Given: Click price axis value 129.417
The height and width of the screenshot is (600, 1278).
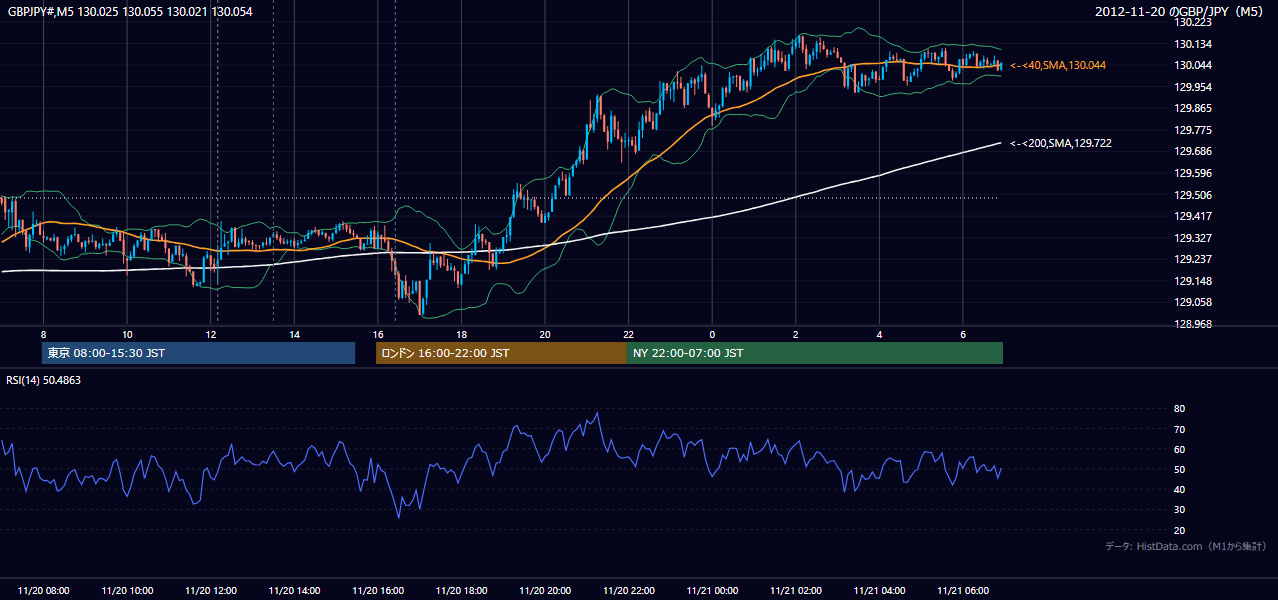Looking at the screenshot, I should (x=1195, y=216).
